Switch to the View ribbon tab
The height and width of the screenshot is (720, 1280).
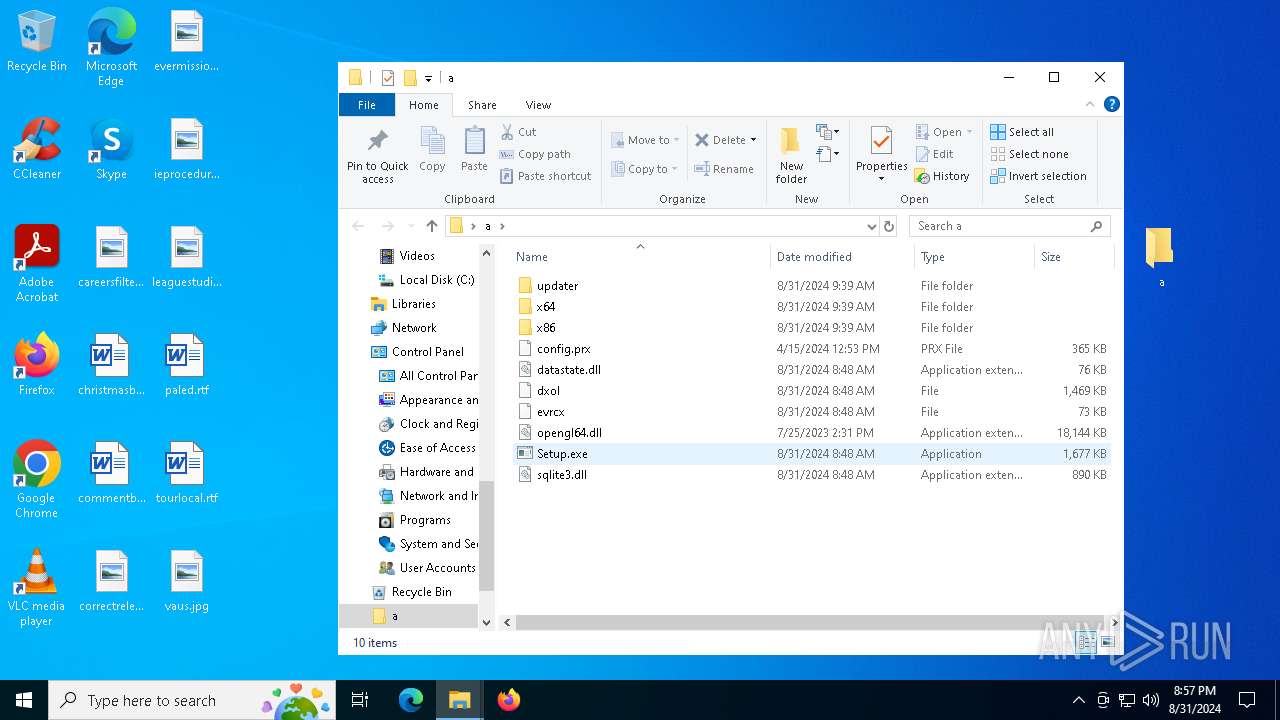[538, 105]
